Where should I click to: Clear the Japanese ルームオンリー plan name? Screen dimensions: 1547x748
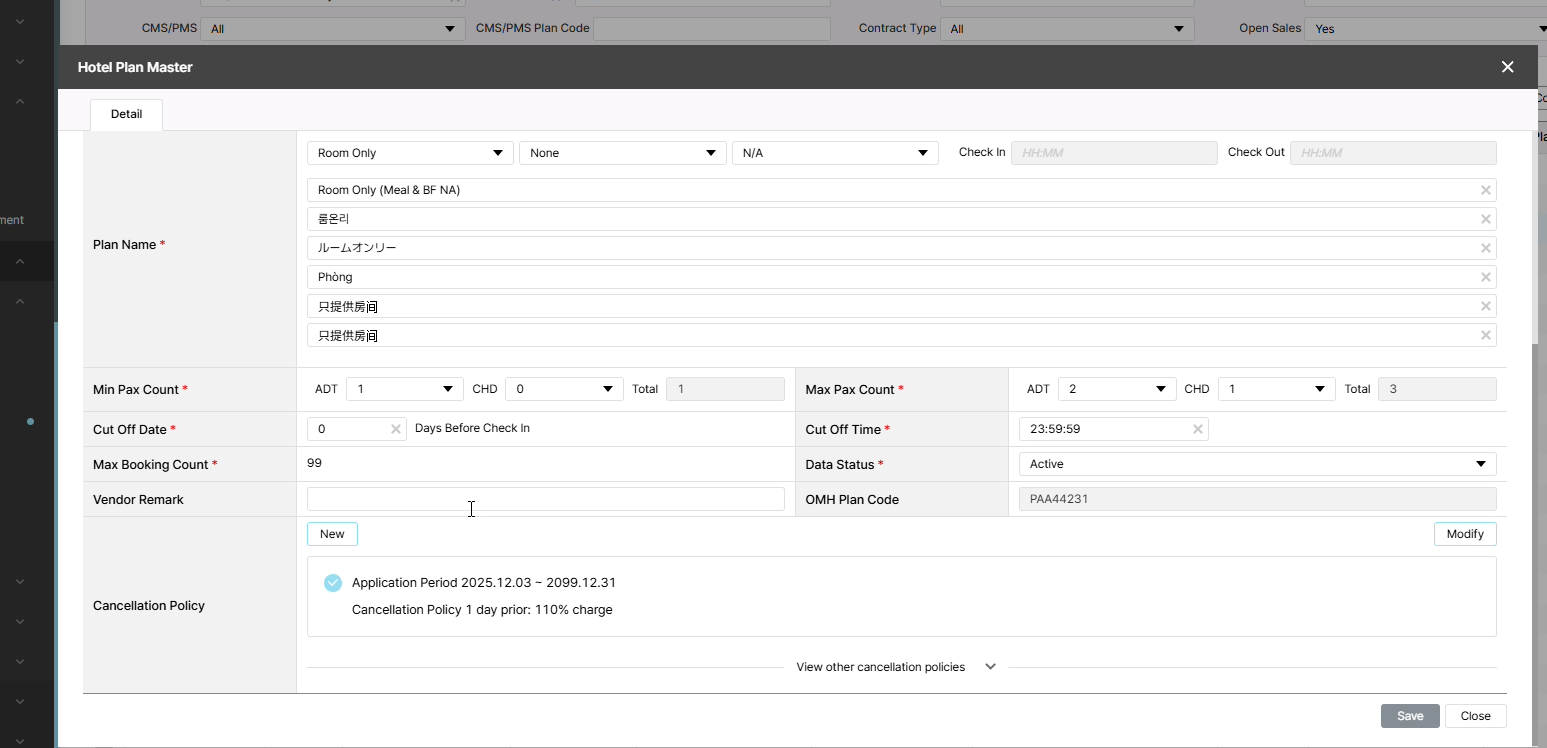coord(1485,248)
